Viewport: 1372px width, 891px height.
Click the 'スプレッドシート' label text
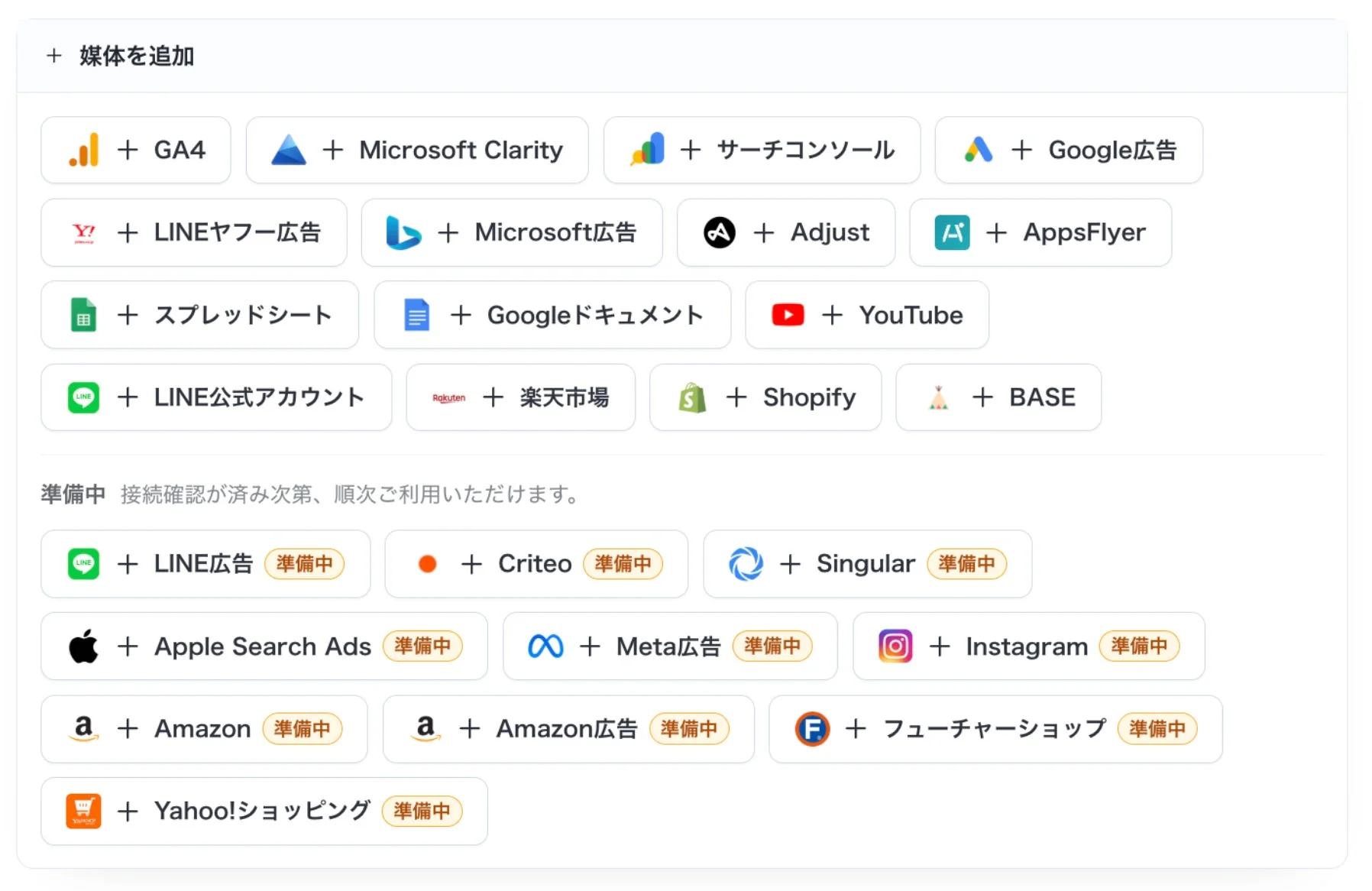(244, 315)
